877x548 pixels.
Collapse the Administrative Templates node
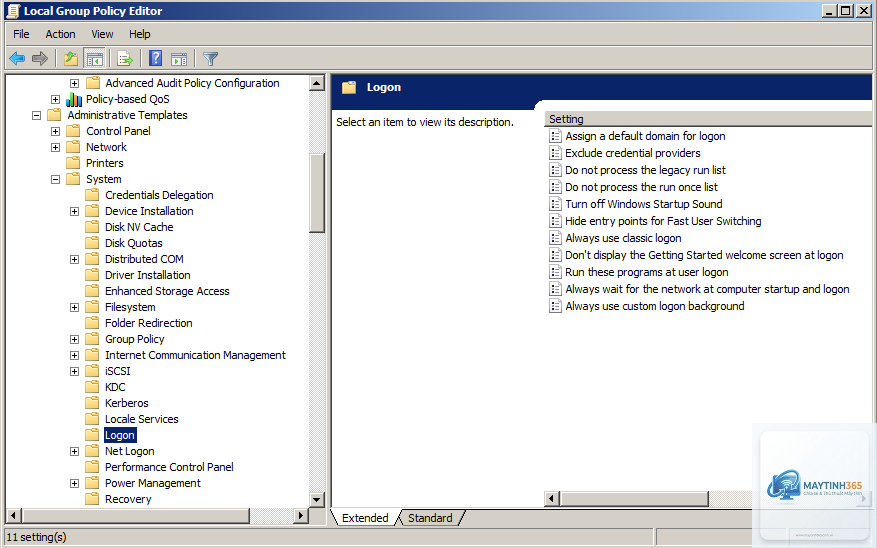click(36, 115)
